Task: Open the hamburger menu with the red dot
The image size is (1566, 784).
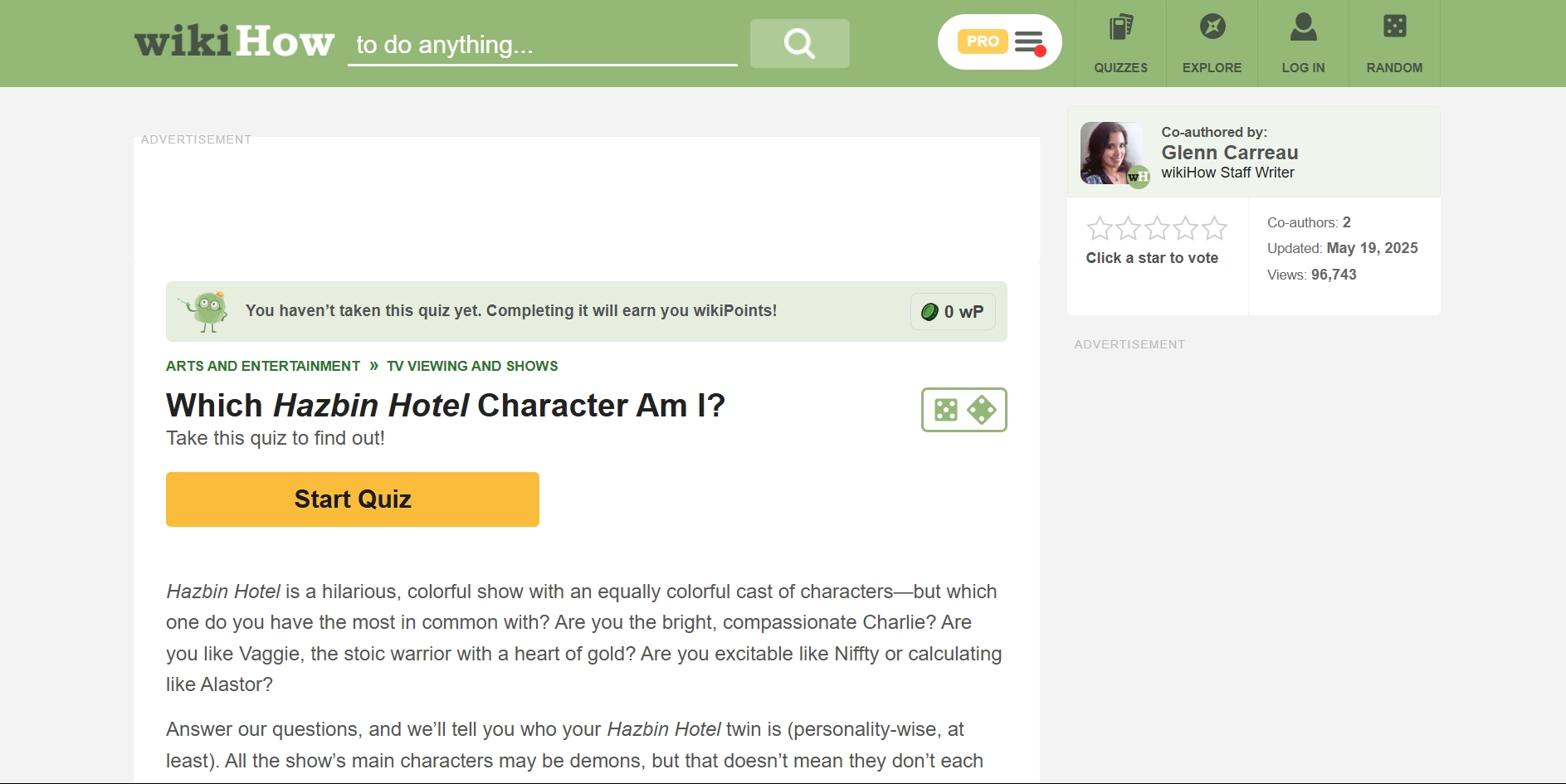Action: tap(1029, 41)
